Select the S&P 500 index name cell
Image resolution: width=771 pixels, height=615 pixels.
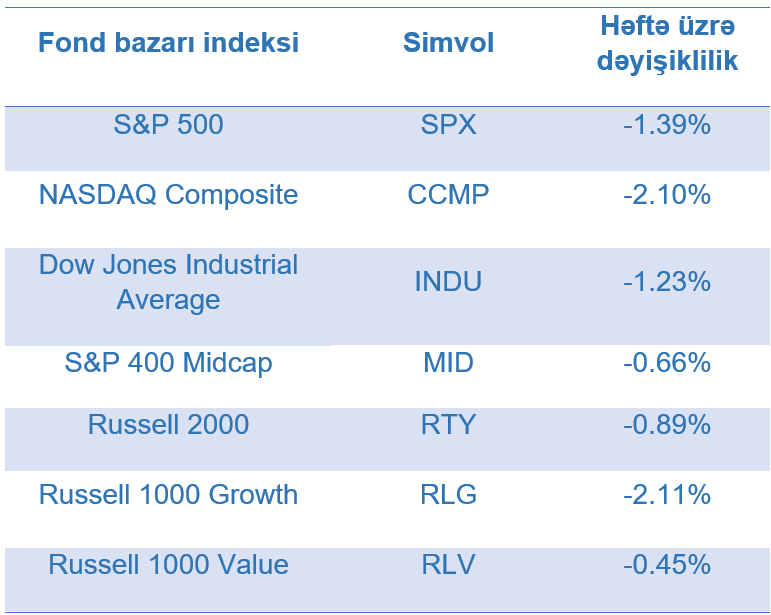(168, 125)
